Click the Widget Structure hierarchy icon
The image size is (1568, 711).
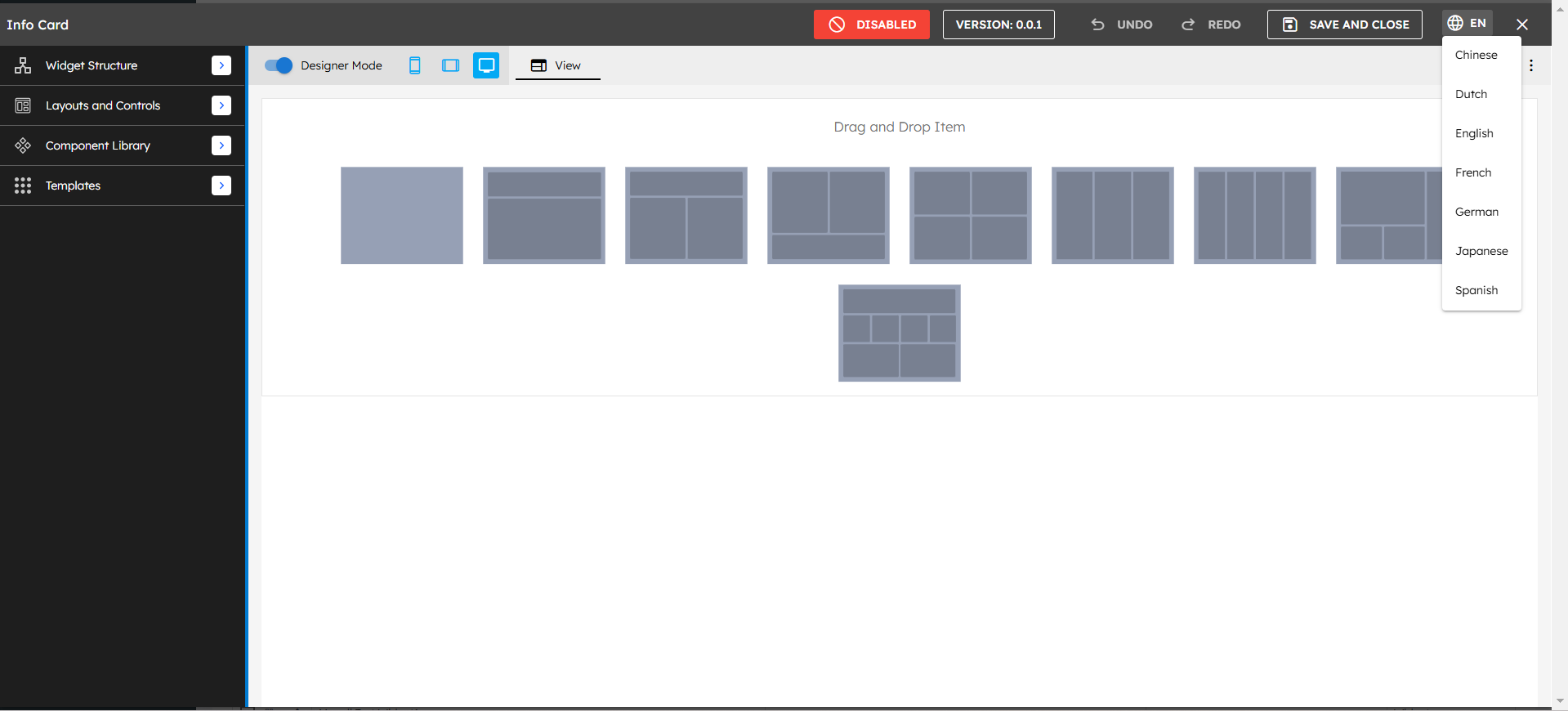23,65
